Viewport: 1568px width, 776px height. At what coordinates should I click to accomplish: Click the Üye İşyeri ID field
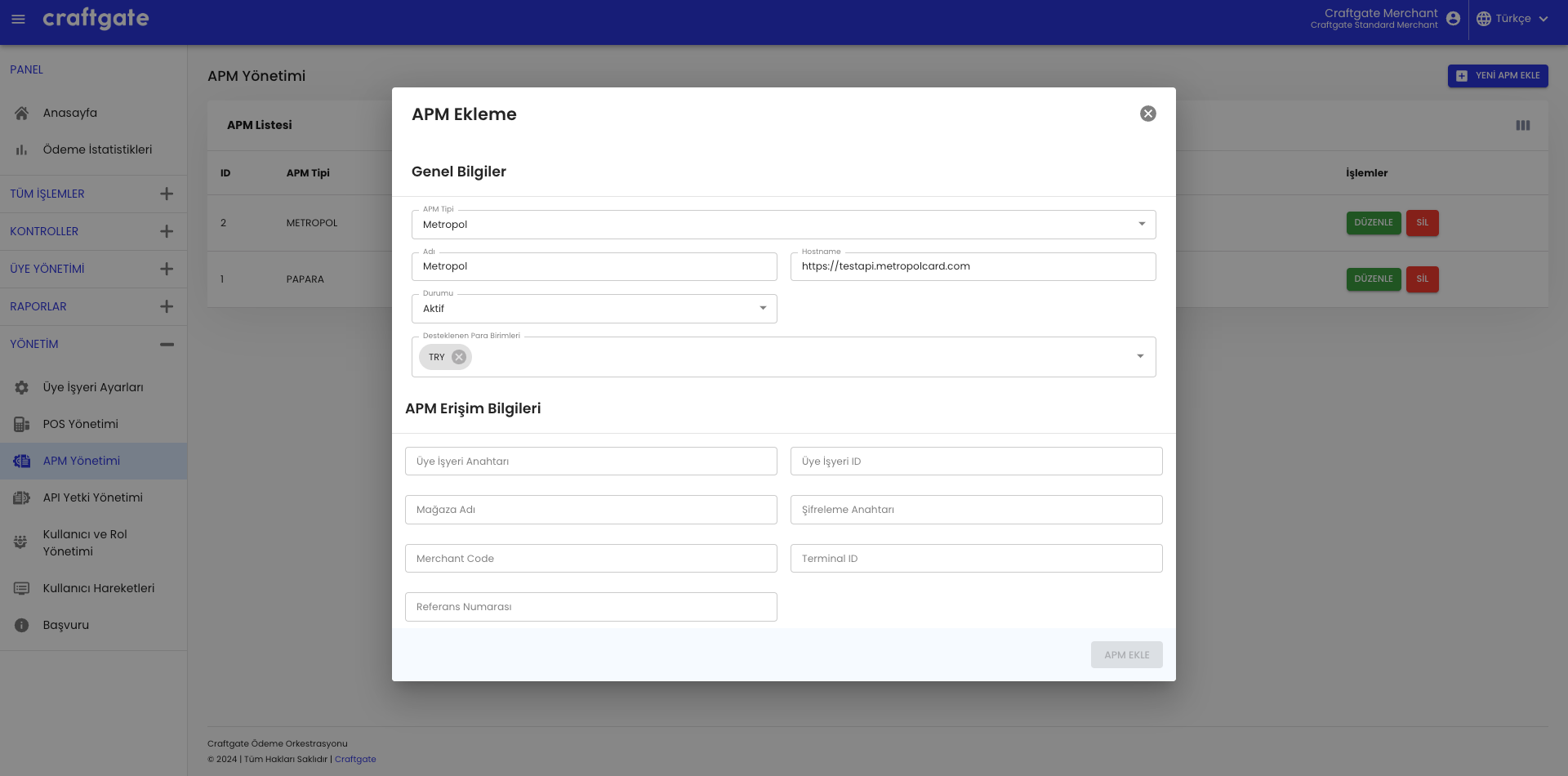(x=977, y=462)
